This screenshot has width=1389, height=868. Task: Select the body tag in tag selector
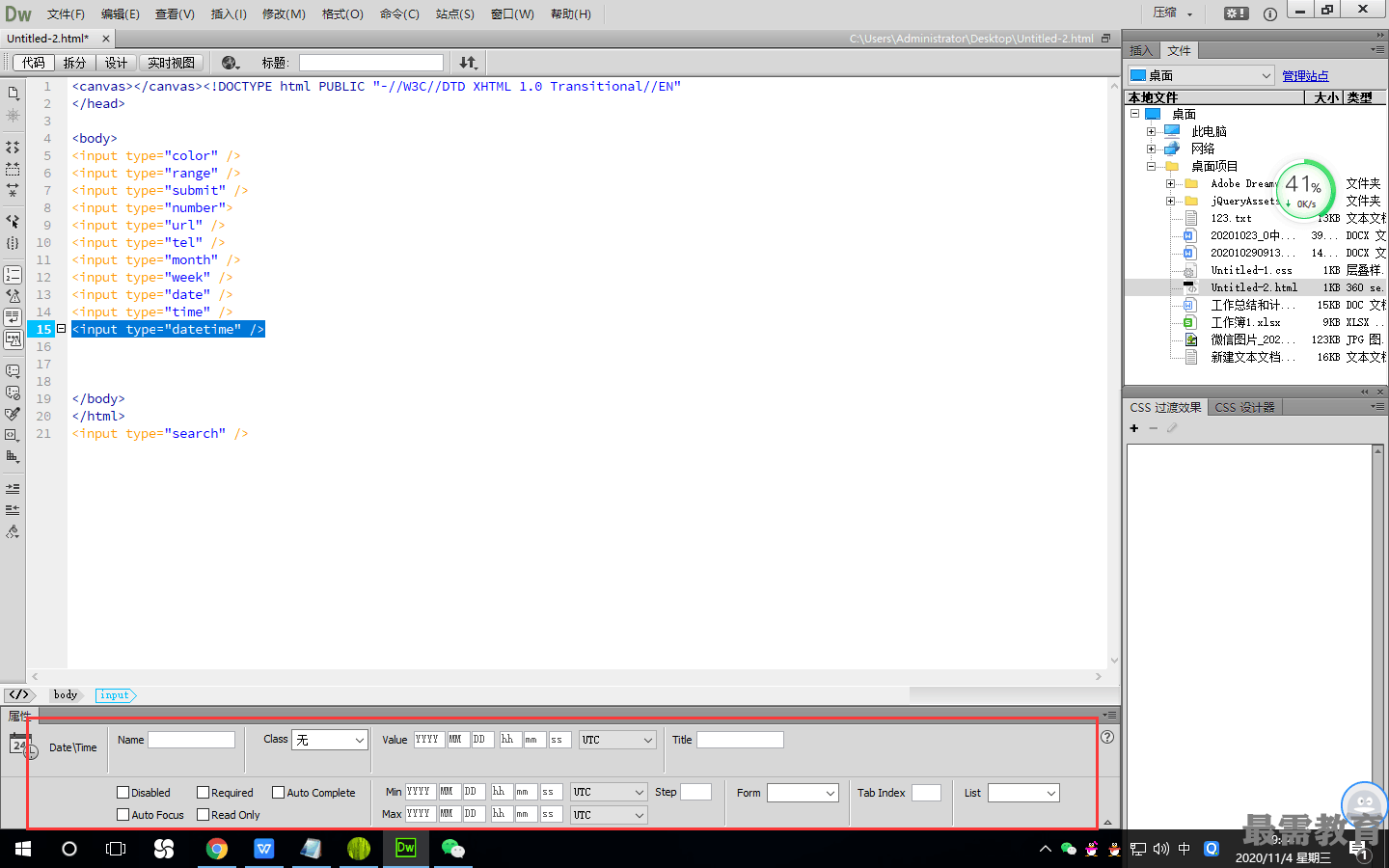(x=66, y=694)
